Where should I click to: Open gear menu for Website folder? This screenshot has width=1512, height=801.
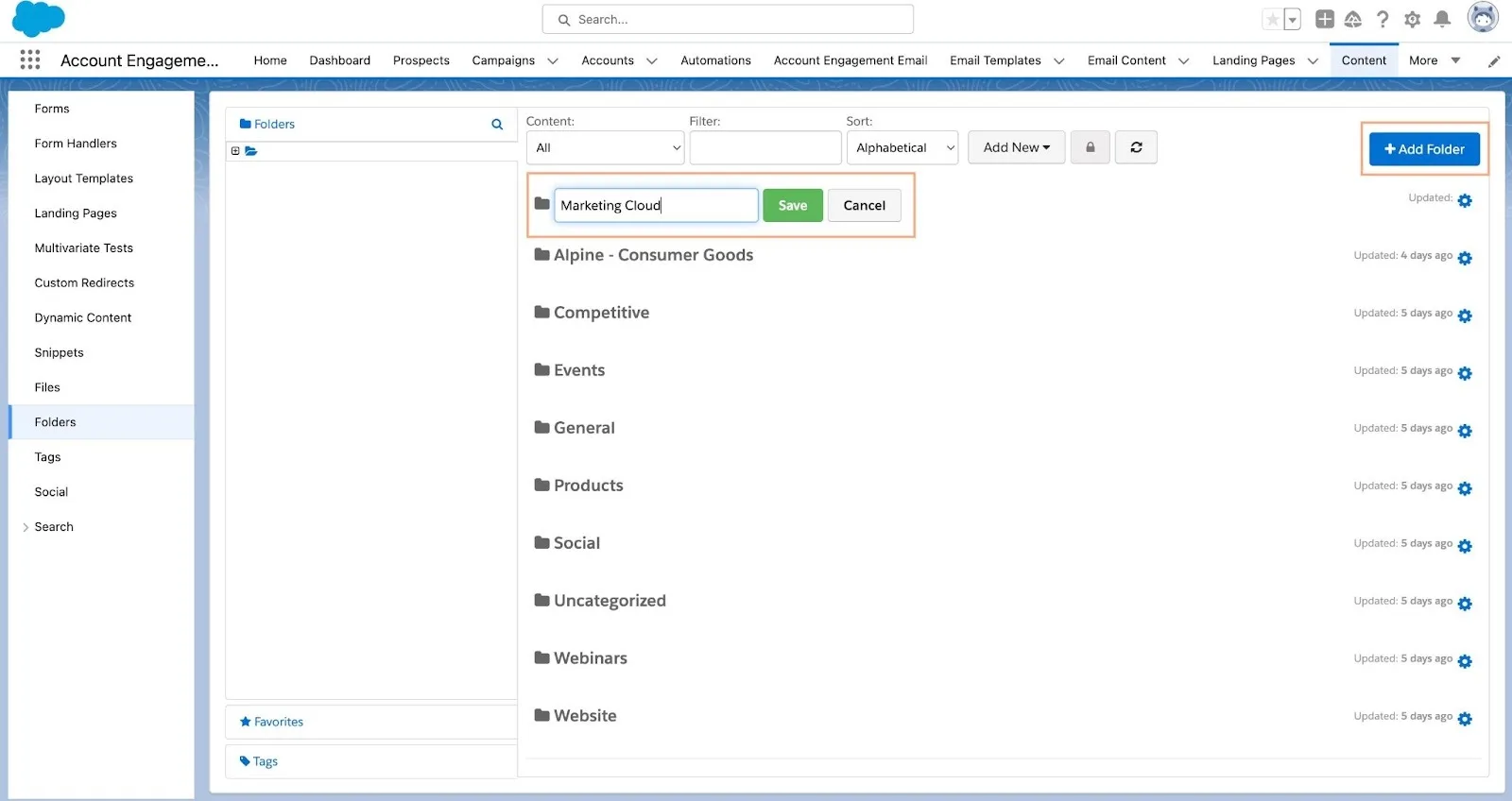(x=1465, y=719)
